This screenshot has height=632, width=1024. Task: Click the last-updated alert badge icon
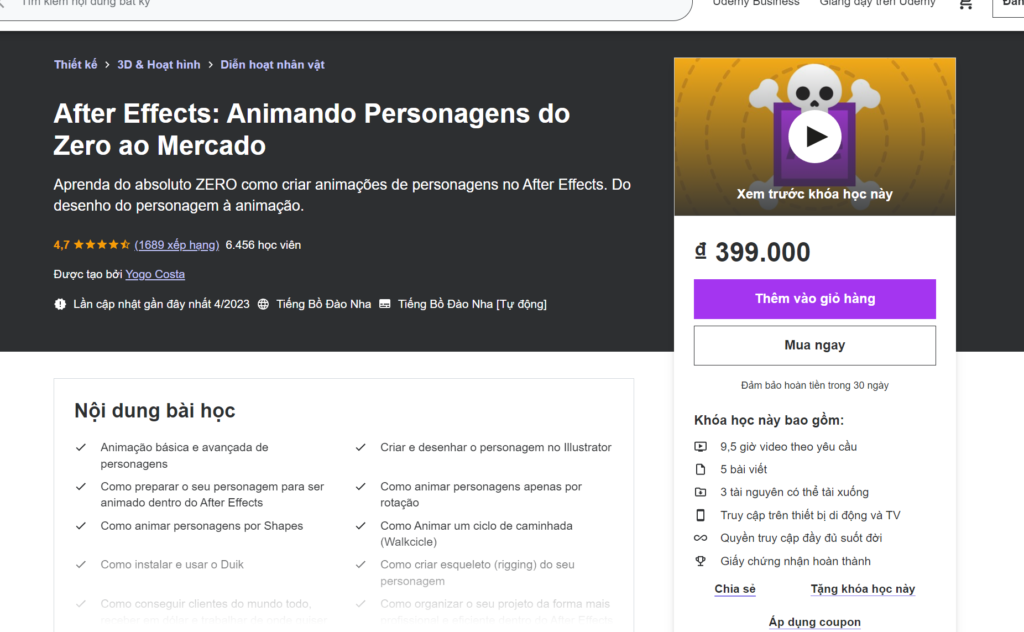pyautogui.click(x=60, y=304)
